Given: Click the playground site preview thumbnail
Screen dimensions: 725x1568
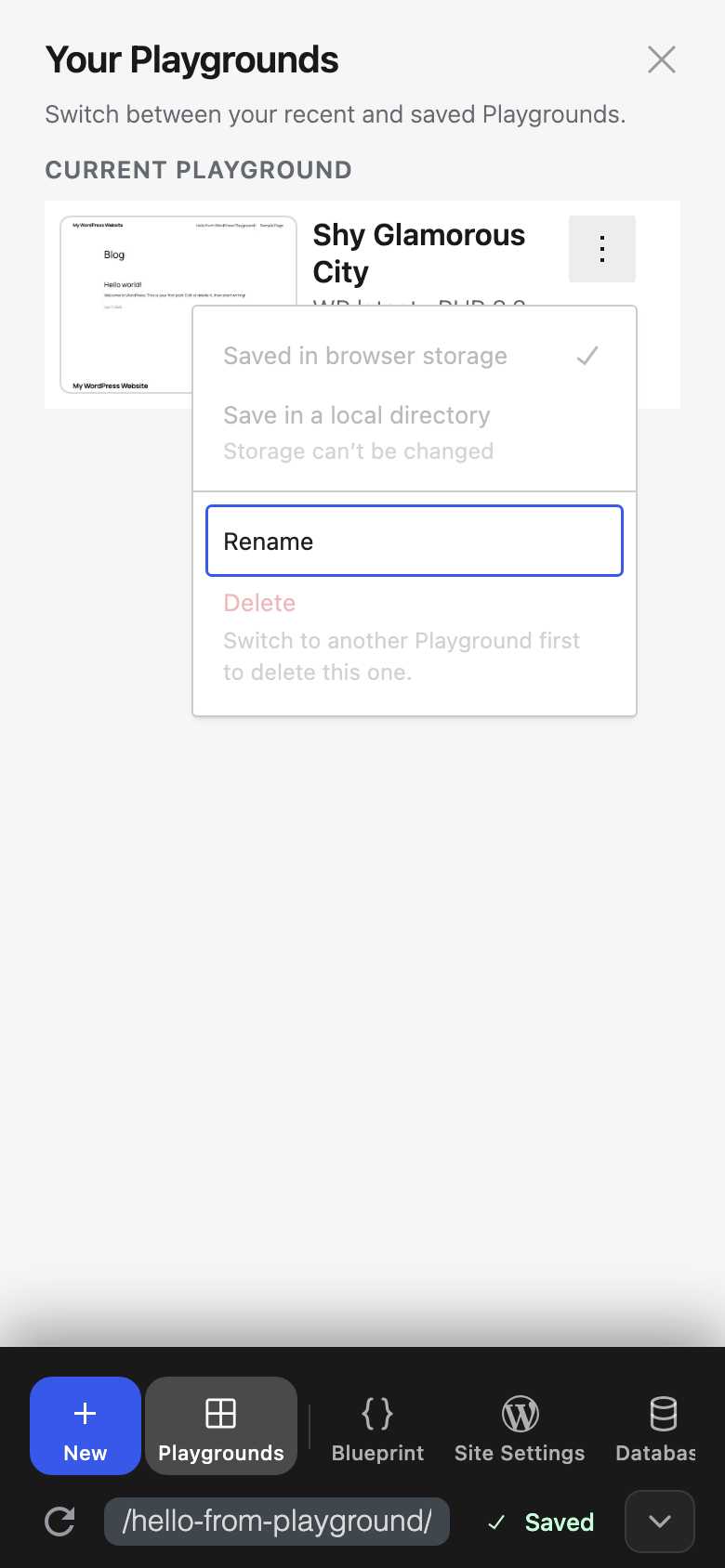Looking at the screenshot, I should [178, 305].
